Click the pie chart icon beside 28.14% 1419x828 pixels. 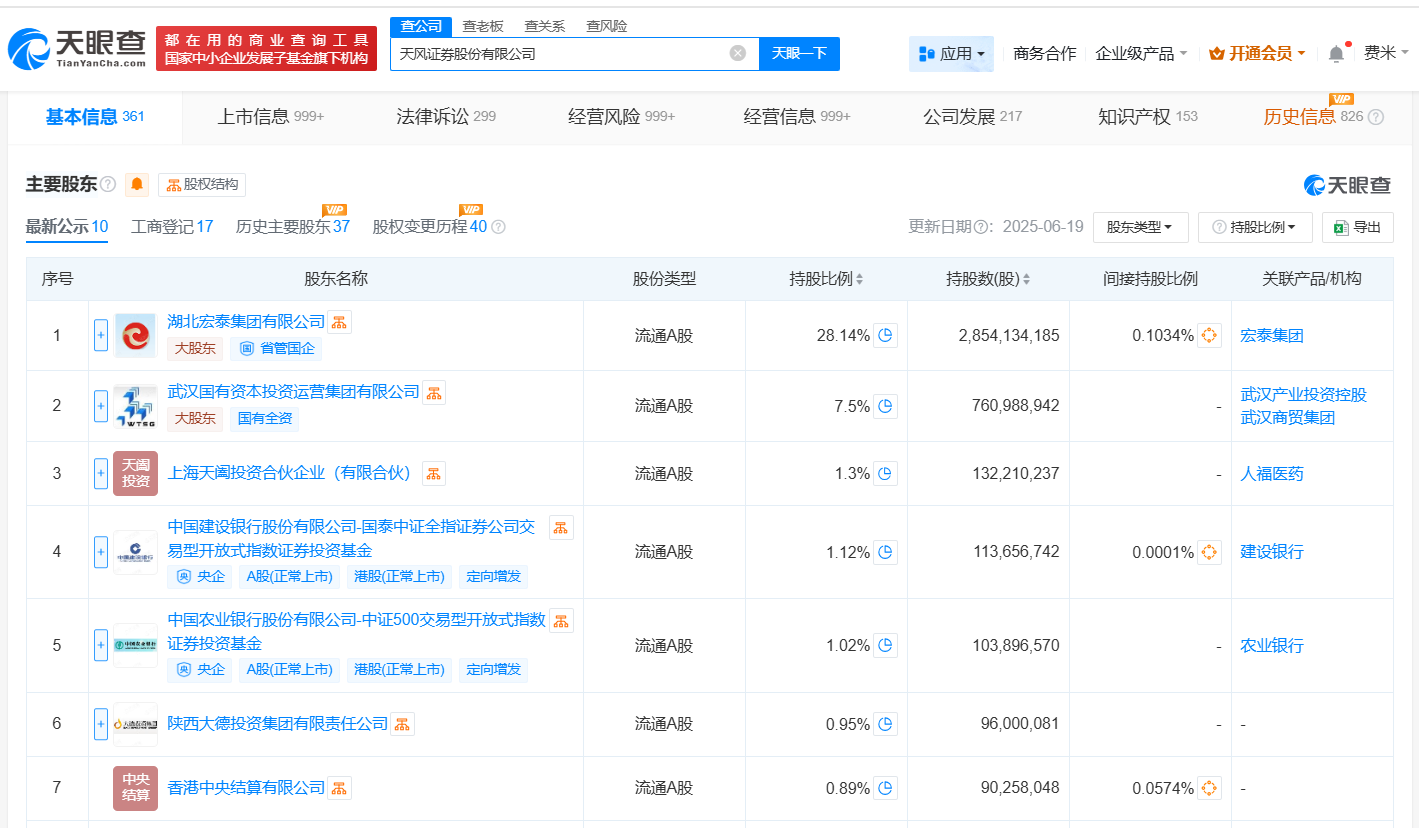pyautogui.click(x=884, y=336)
